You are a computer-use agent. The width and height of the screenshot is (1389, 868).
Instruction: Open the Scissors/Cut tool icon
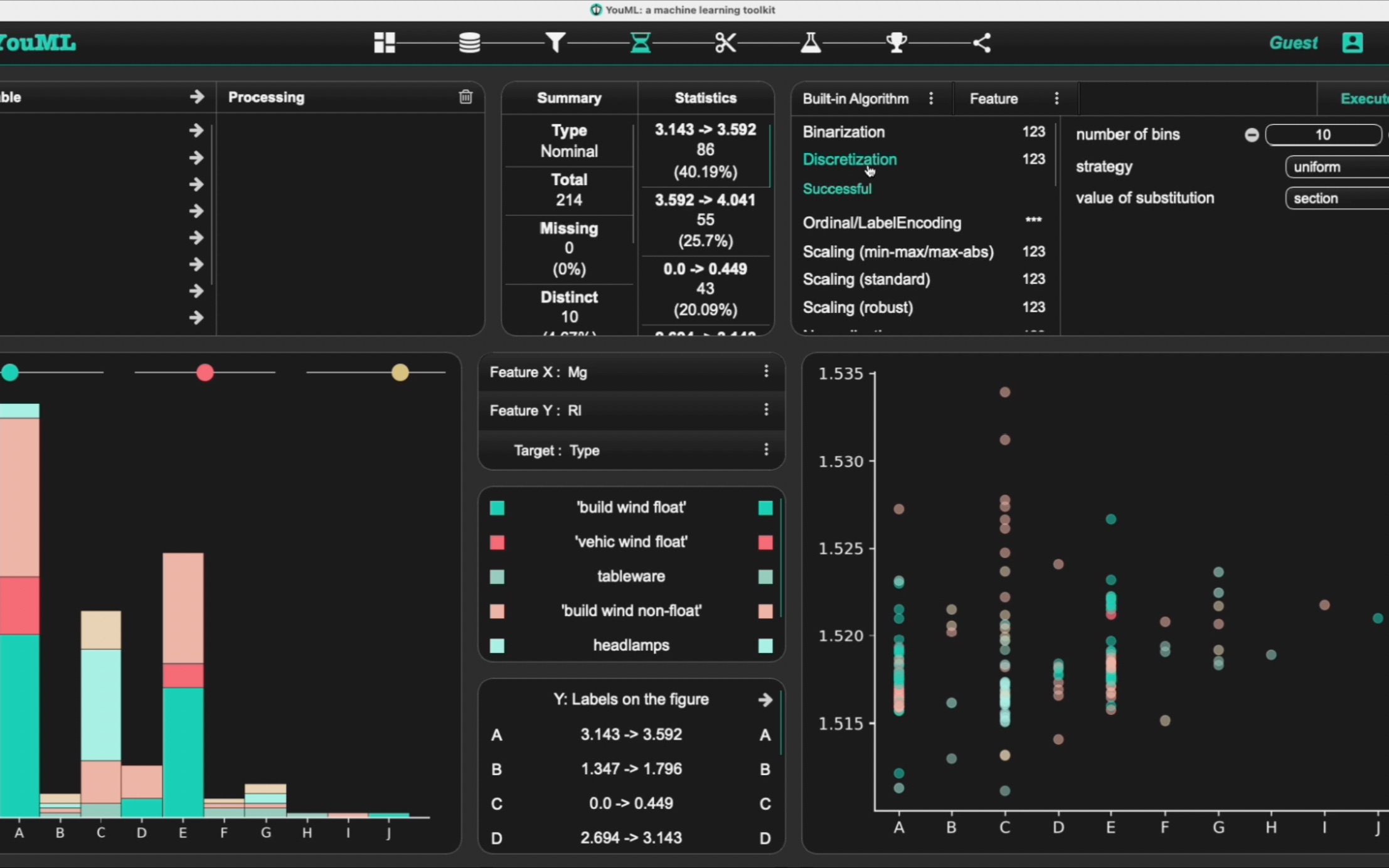724,43
